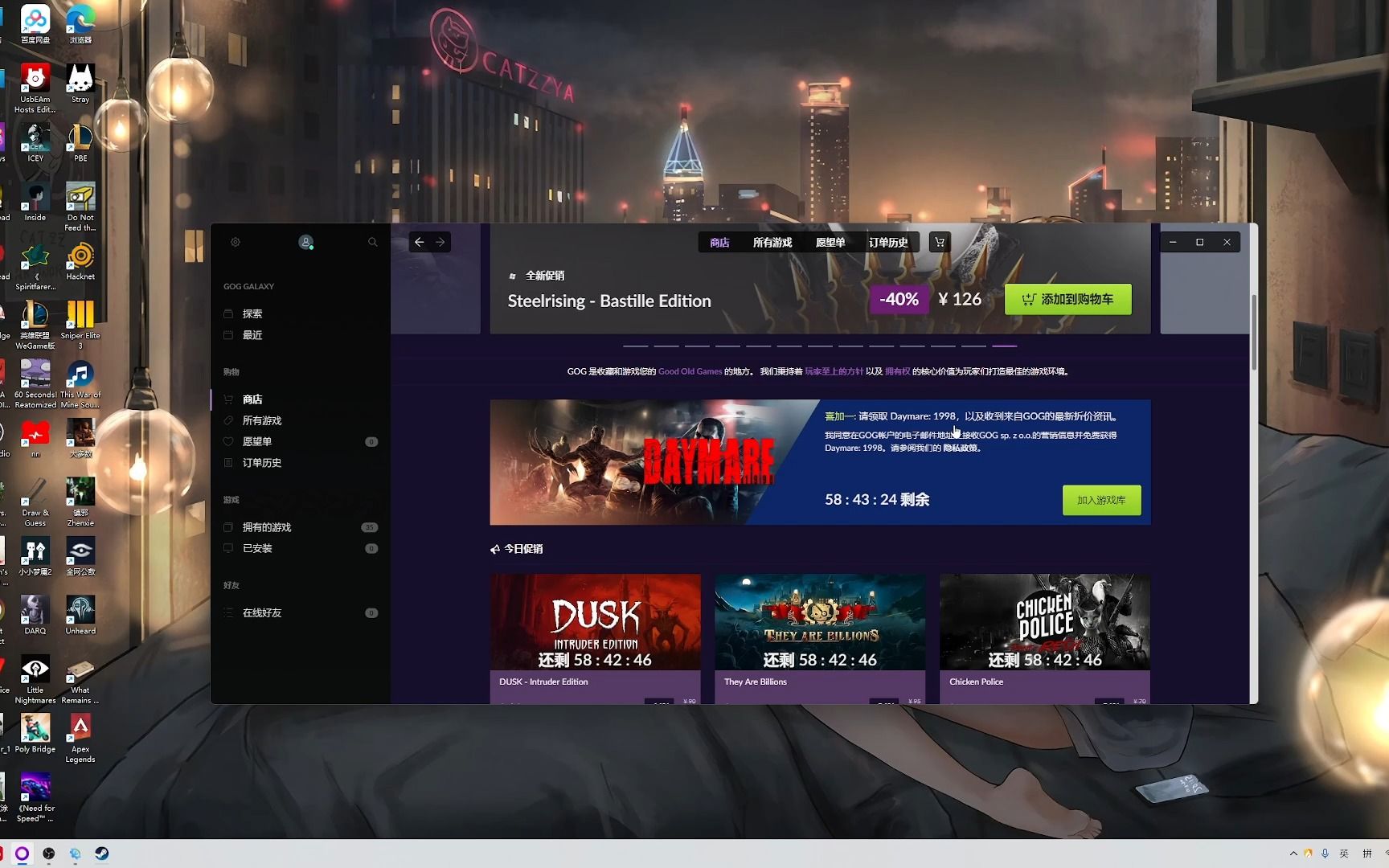Image resolution: width=1389 pixels, height=868 pixels.
Task: Claim Daymare with 加入游戏库 button
Action: tap(1101, 500)
